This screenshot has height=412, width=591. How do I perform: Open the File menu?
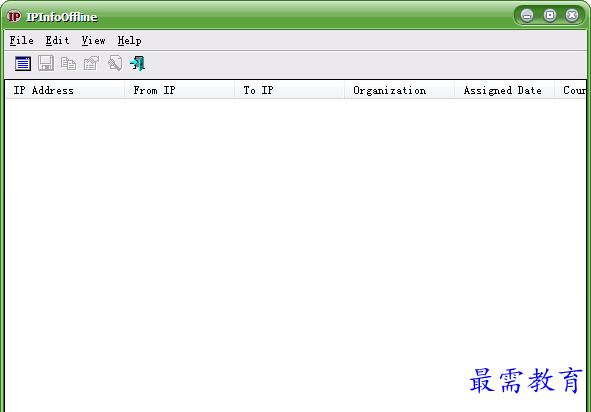click(x=21, y=40)
